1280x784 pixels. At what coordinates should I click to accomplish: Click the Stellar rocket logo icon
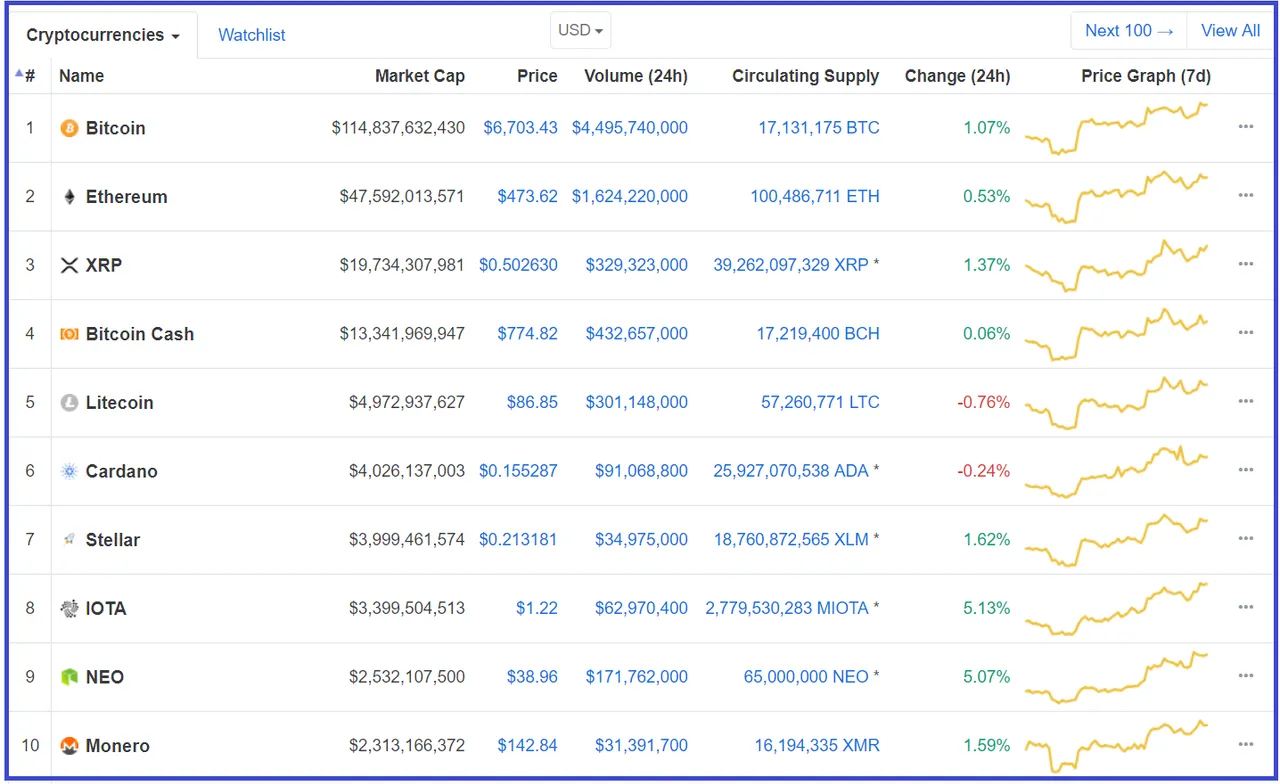coord(69,540)
